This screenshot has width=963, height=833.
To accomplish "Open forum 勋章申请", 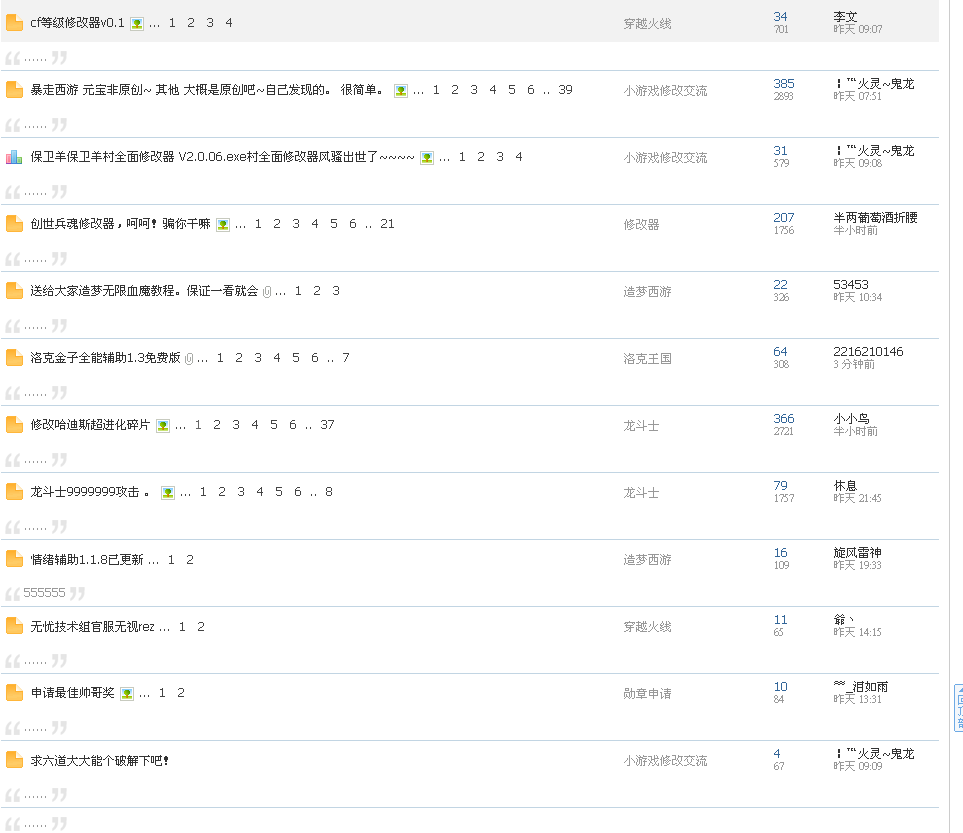I will (x=647, y=694).
